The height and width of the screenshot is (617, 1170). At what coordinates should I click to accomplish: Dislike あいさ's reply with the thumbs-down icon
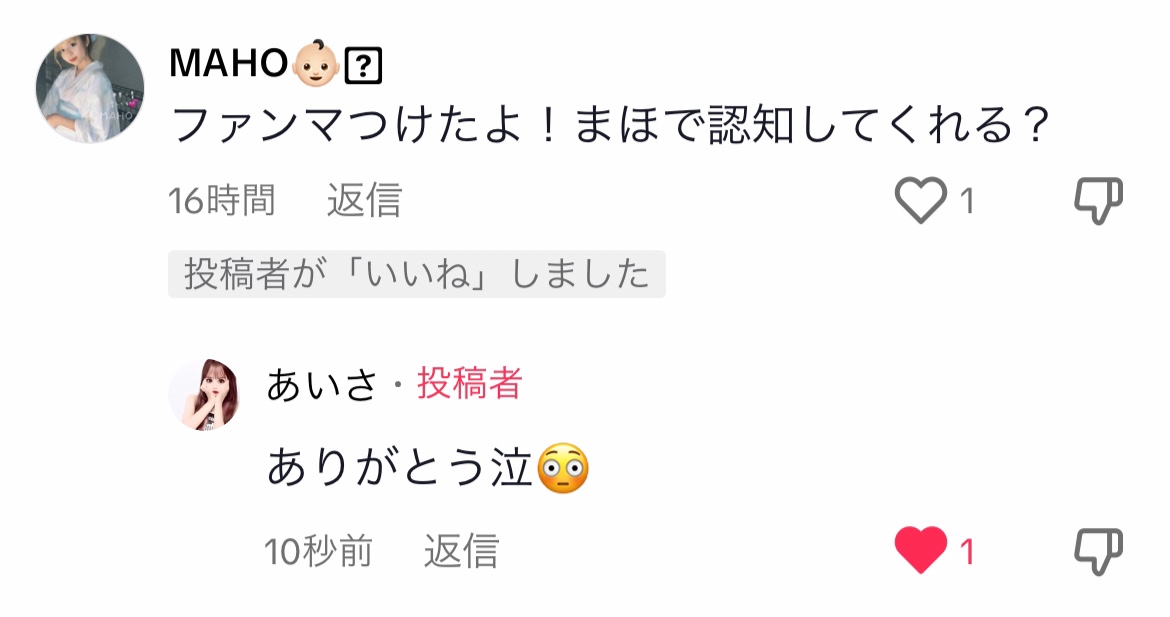point(1098,551)
